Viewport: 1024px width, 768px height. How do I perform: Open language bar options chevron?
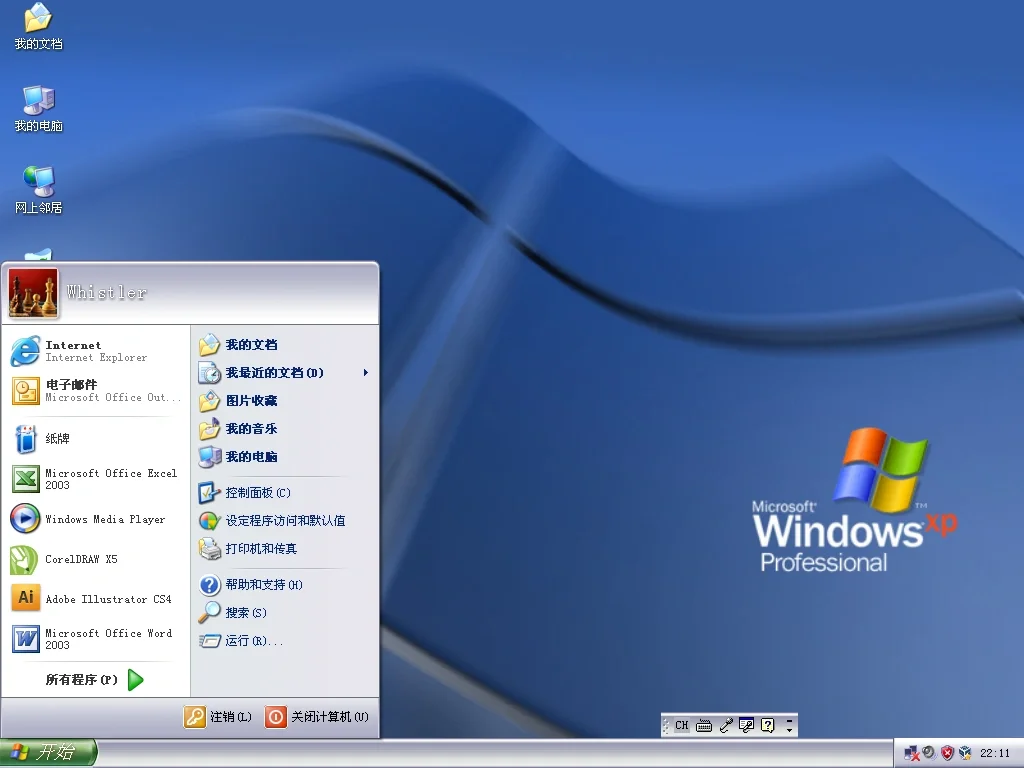[787, 726]
